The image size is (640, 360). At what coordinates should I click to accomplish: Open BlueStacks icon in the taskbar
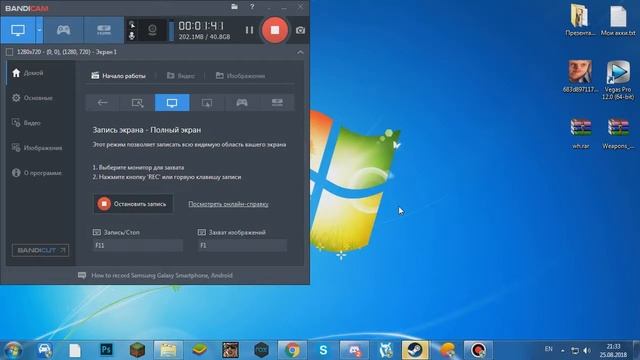point(199,350)
